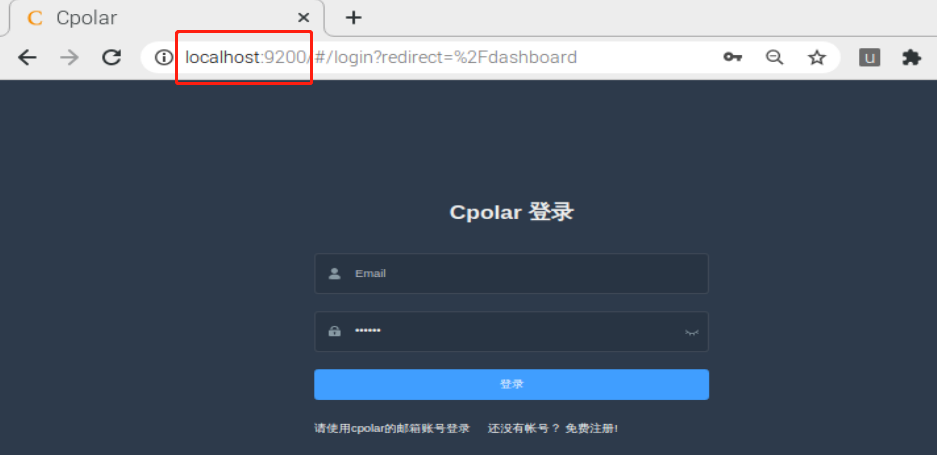Click the zoom magnifier icon in address bar
Screen dimensions: 937x455
(774, 57)
